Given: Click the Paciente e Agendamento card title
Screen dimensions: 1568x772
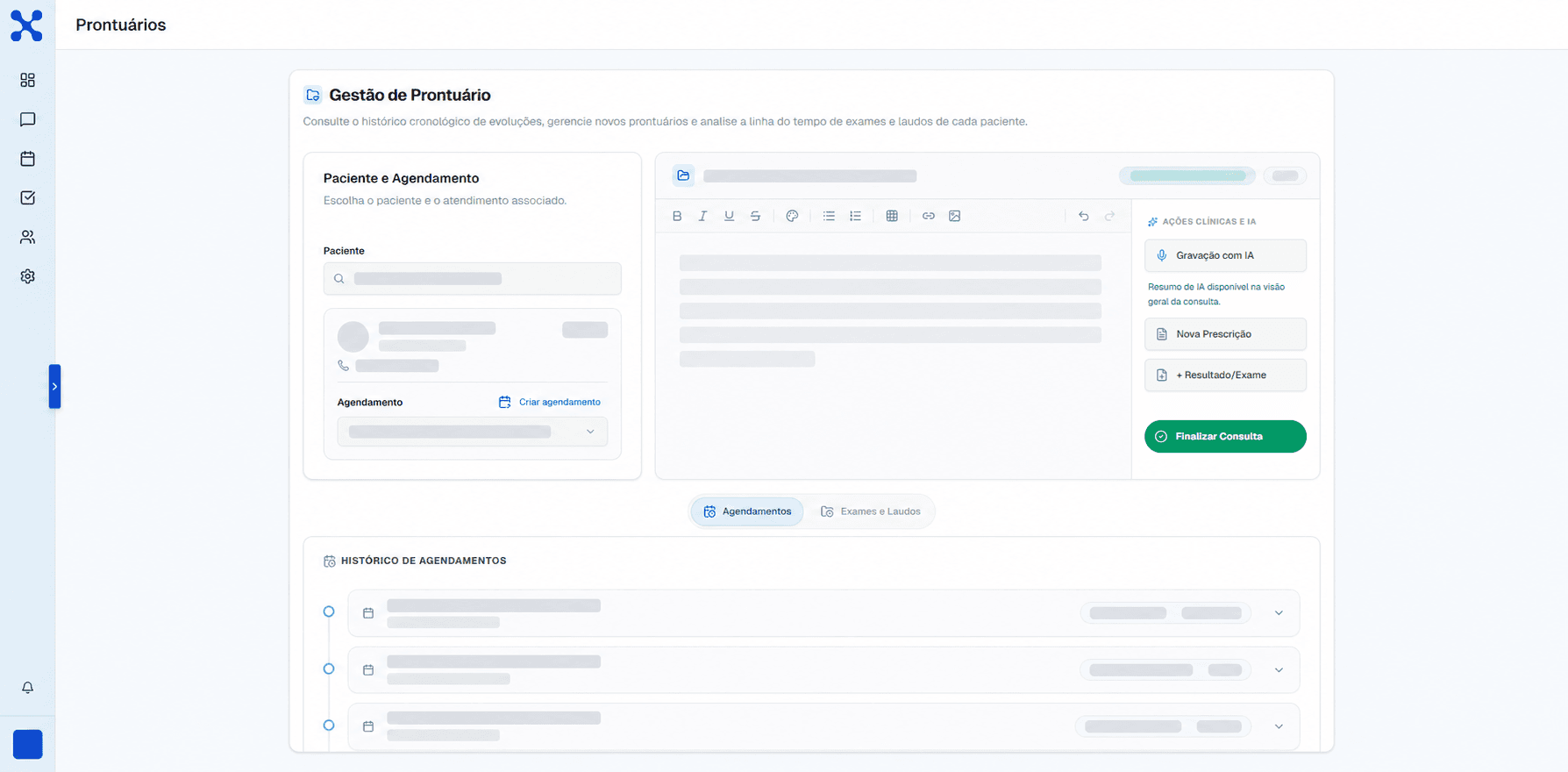Looking at the screenshot, I should [401, 178].
